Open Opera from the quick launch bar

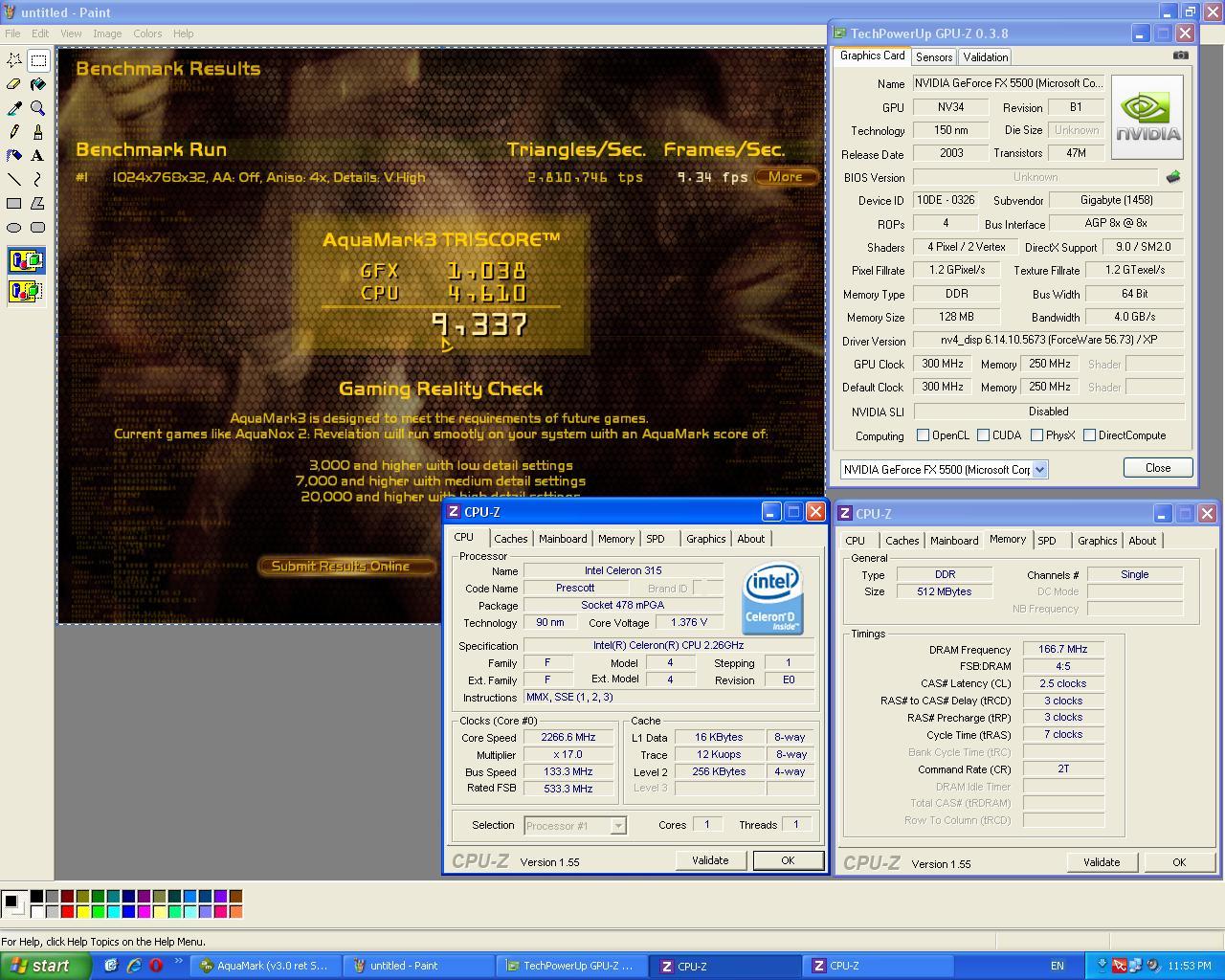[155, 966]
